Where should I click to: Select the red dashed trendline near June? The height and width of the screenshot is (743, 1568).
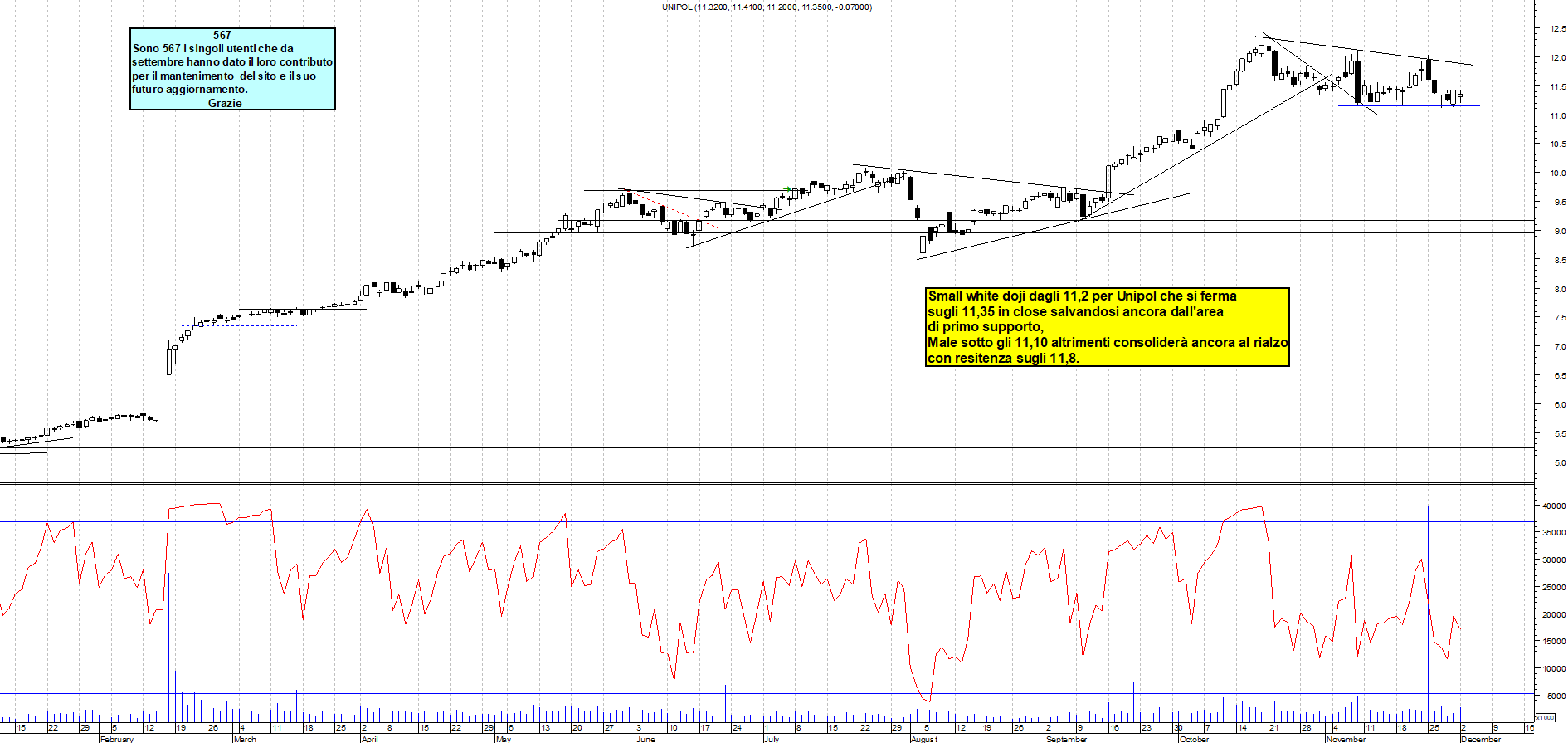[674, 208]
